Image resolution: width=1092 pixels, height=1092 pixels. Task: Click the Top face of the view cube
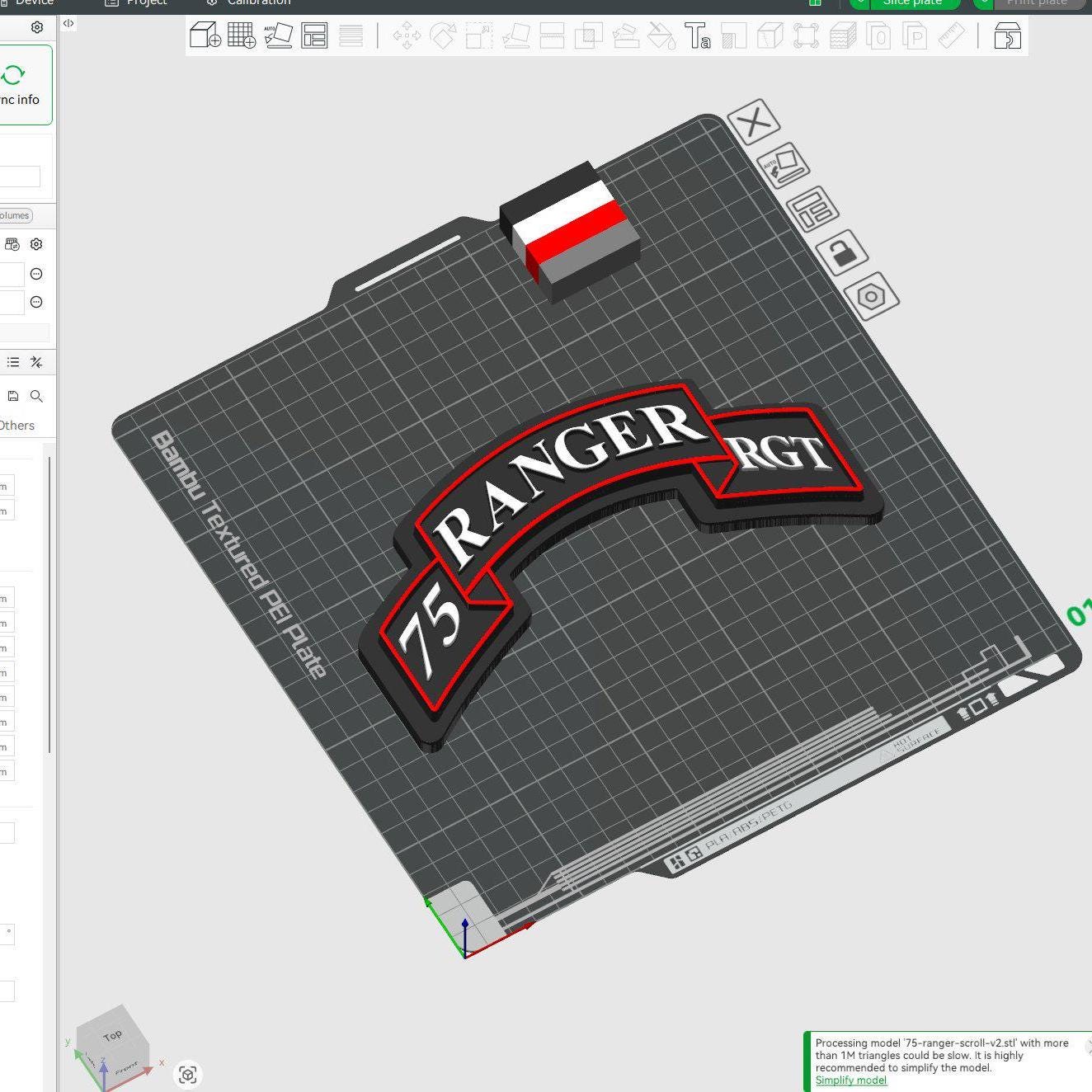click(113, 1034)
